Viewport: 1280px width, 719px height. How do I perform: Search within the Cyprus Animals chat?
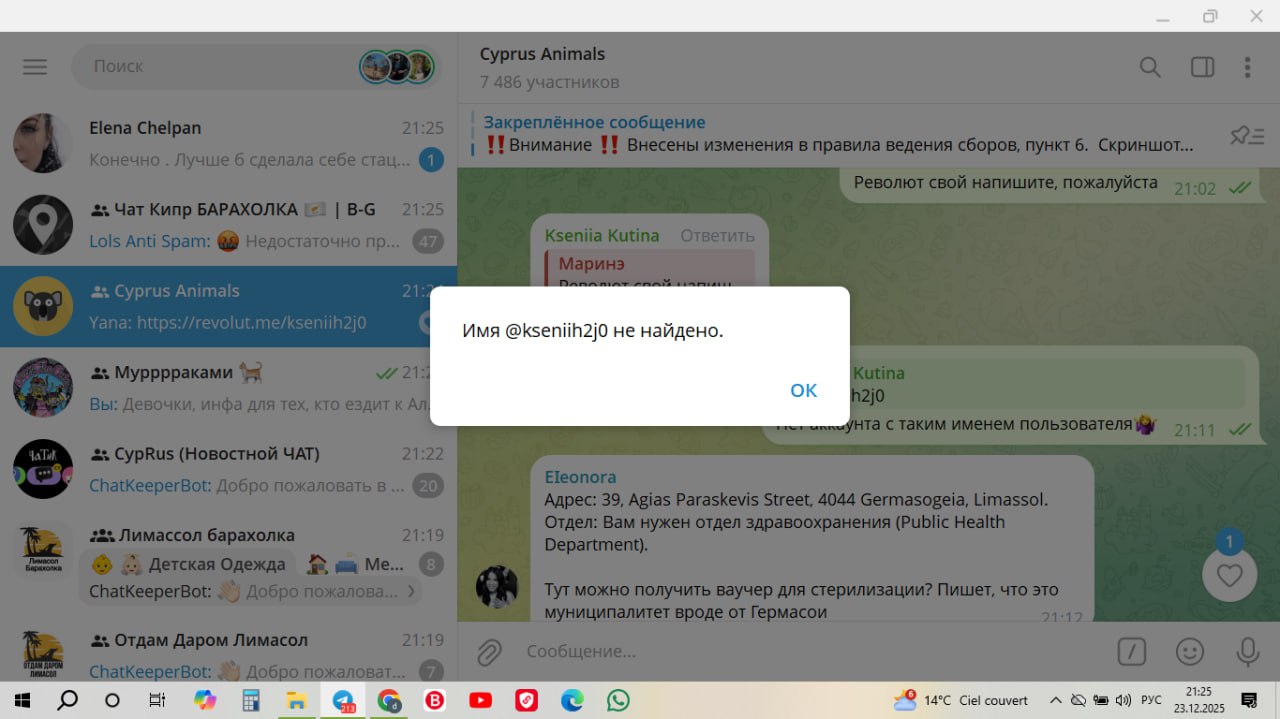pos(1150,67)
